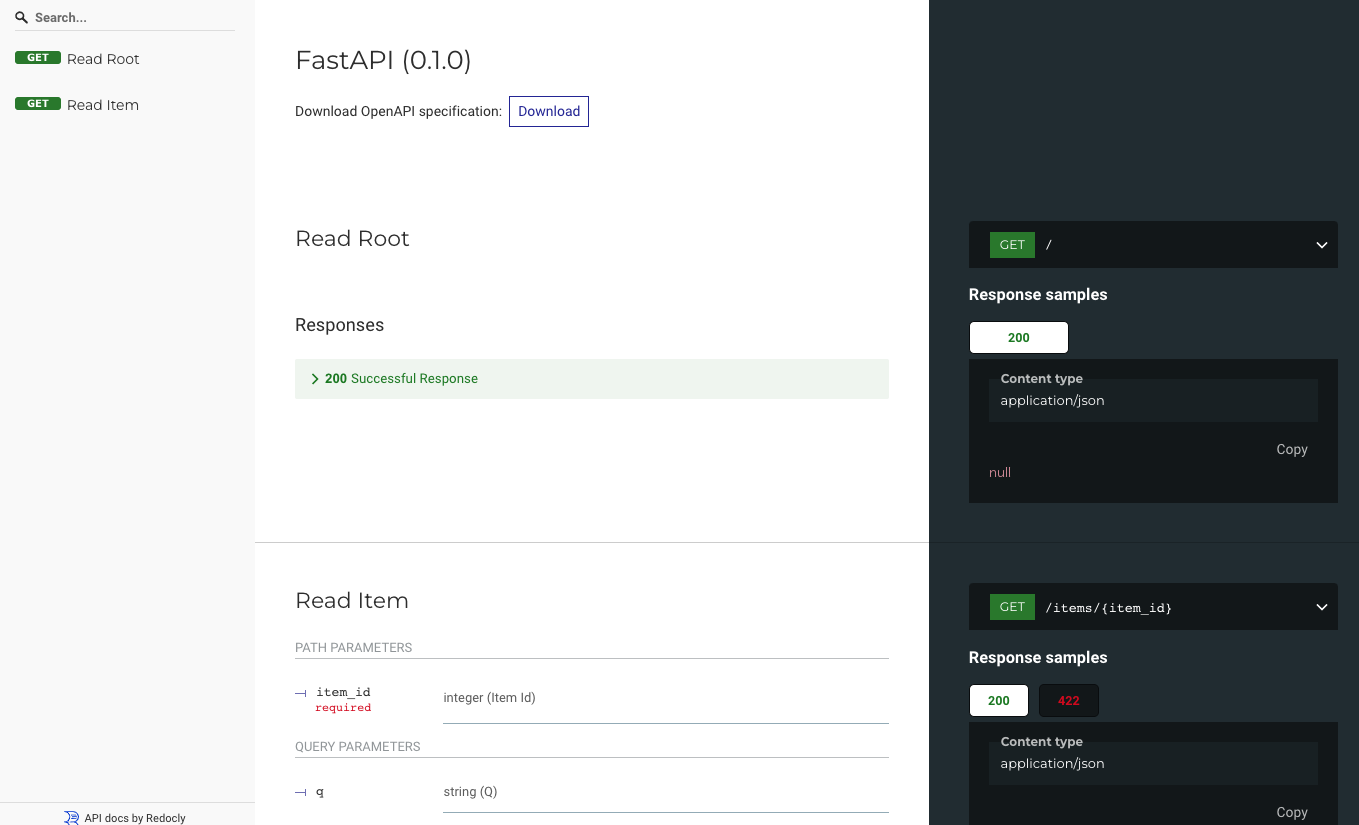This screenshot has width=1359, height=825.
Task: Expand the 200 Successful Response row
Action: point(592,379)
